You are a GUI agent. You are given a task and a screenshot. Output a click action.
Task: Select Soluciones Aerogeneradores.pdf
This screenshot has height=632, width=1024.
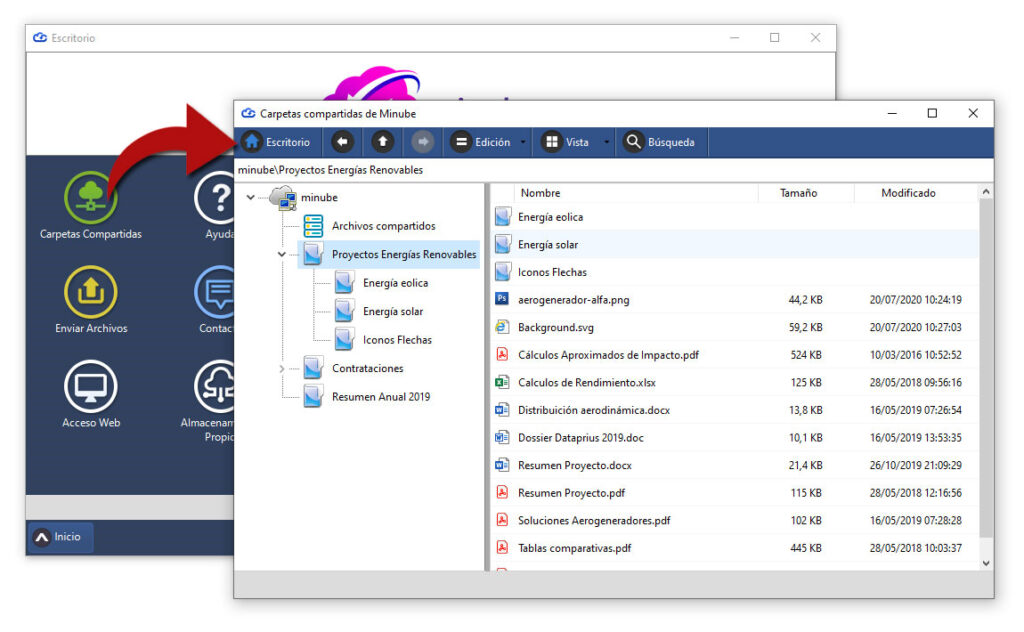(735, 520)
